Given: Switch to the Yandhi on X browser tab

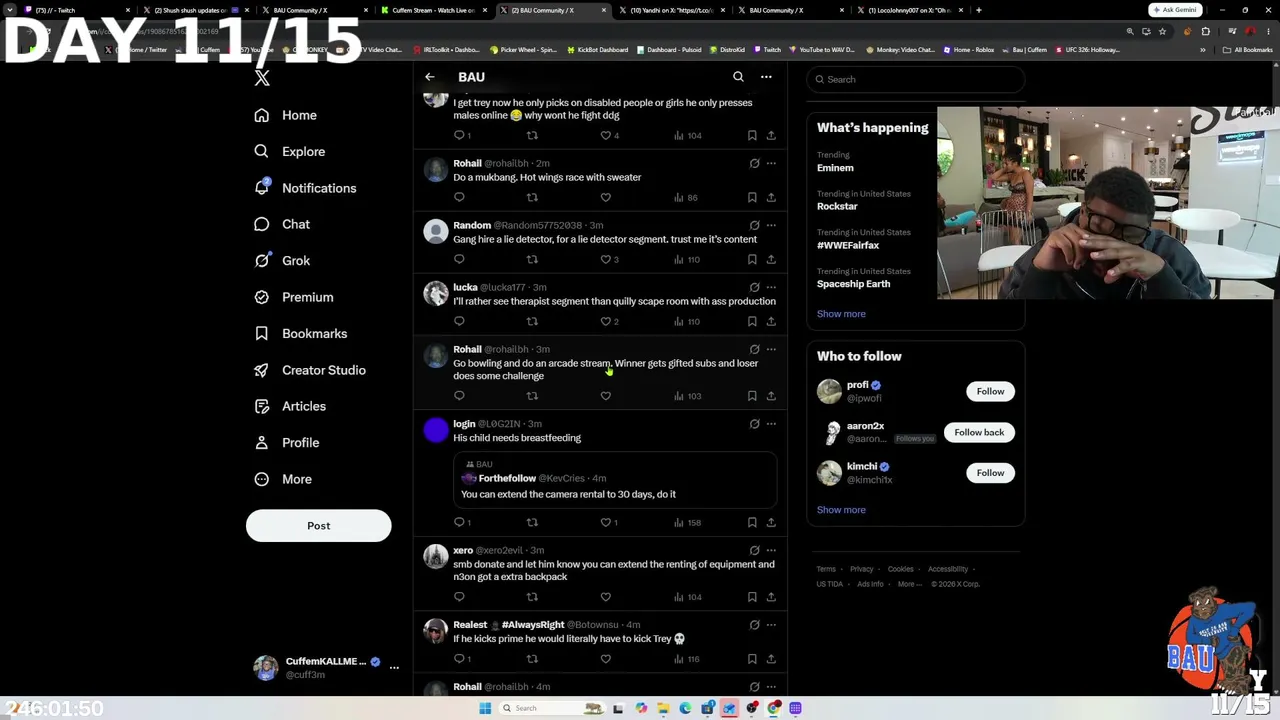Looking at the screenshot, I should tap(672, 10).
